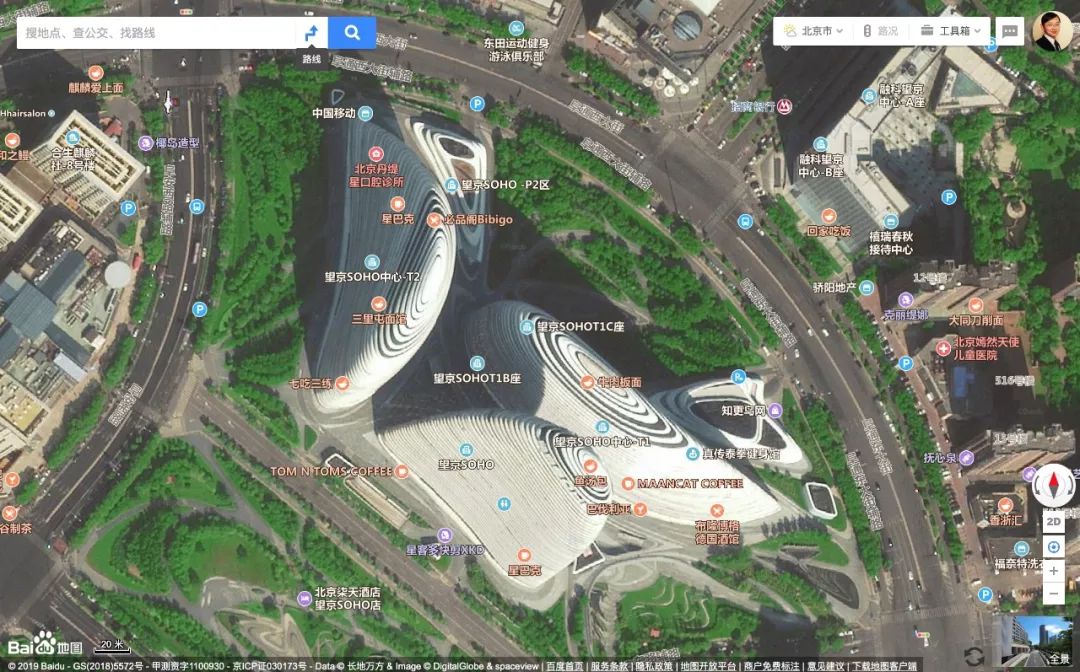The image size is (1080, 672).
Task: Toggle the 路况 traffic layer
Action: pyautogui.click(x=880, y=31)
